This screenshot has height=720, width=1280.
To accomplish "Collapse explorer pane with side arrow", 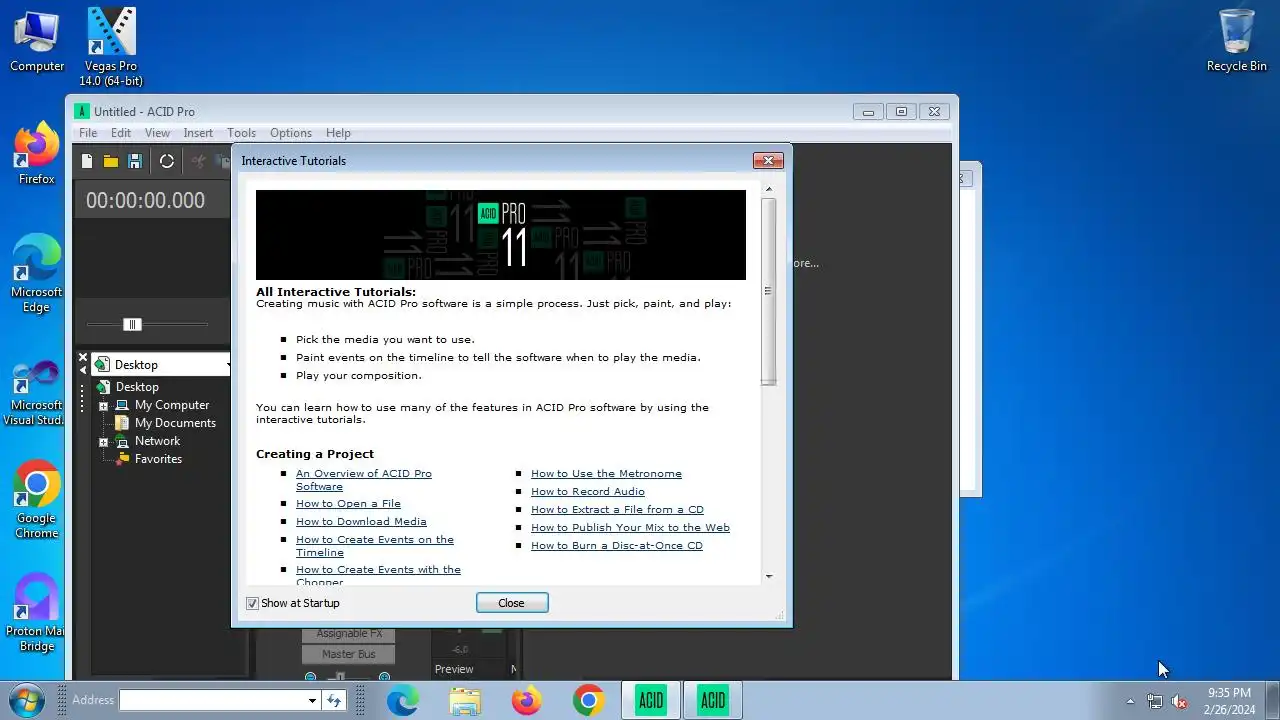I will pyautogui.click(x=83, y=371).
